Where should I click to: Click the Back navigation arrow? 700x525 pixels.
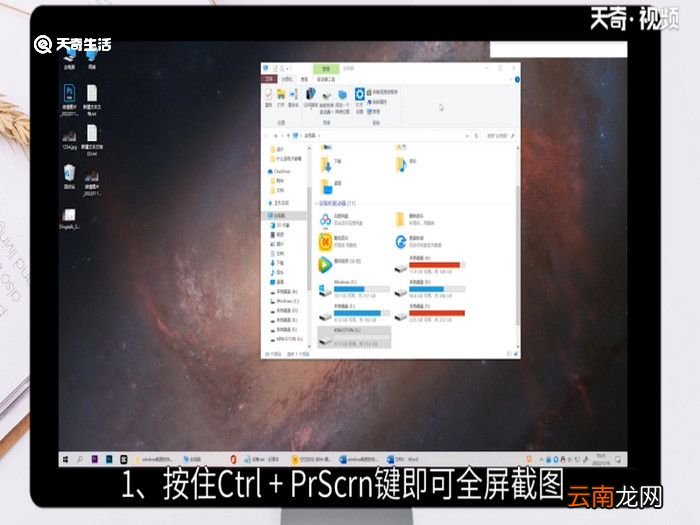click(x=267, y=135)
